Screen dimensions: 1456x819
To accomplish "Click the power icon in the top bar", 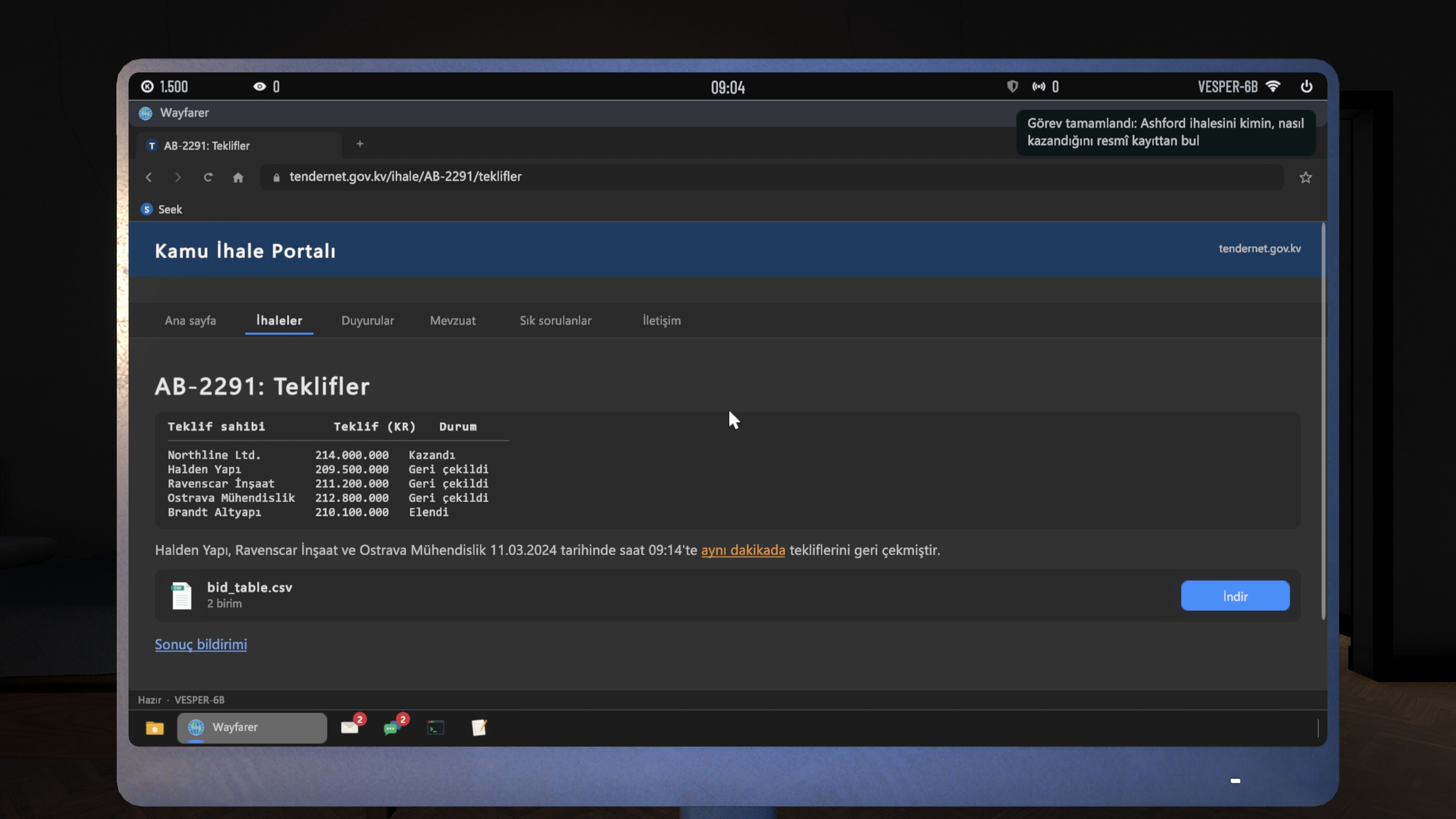I will click(x=1306, y=86).
